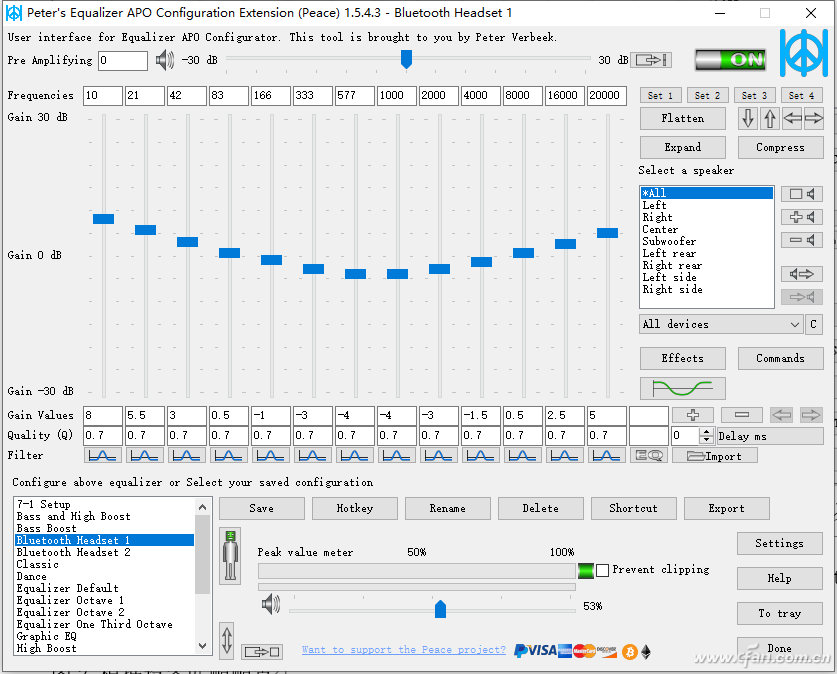The image size is (837, 674).
Task: Open the Commands panel
Action: pos(780,358)
